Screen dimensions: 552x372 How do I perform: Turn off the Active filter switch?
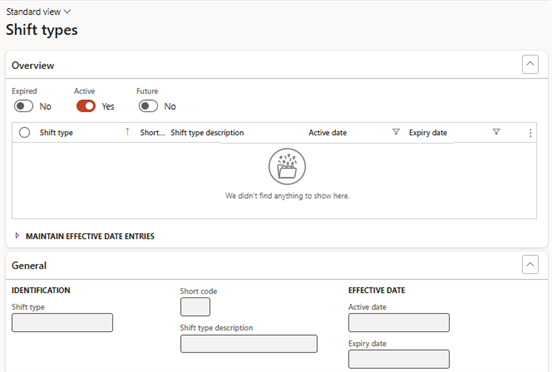click(86, 106)
